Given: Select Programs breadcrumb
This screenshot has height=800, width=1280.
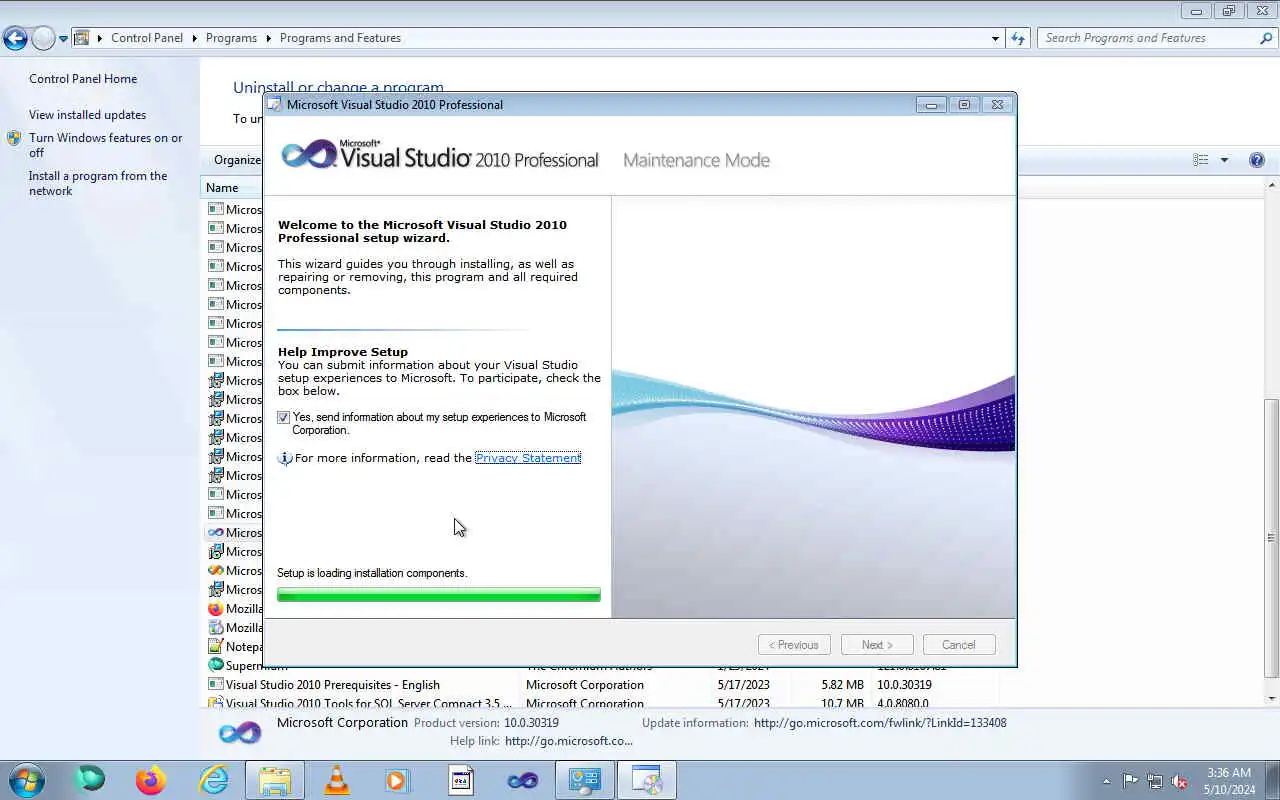Looking at the screenshot, I should [x=231, y=38].
